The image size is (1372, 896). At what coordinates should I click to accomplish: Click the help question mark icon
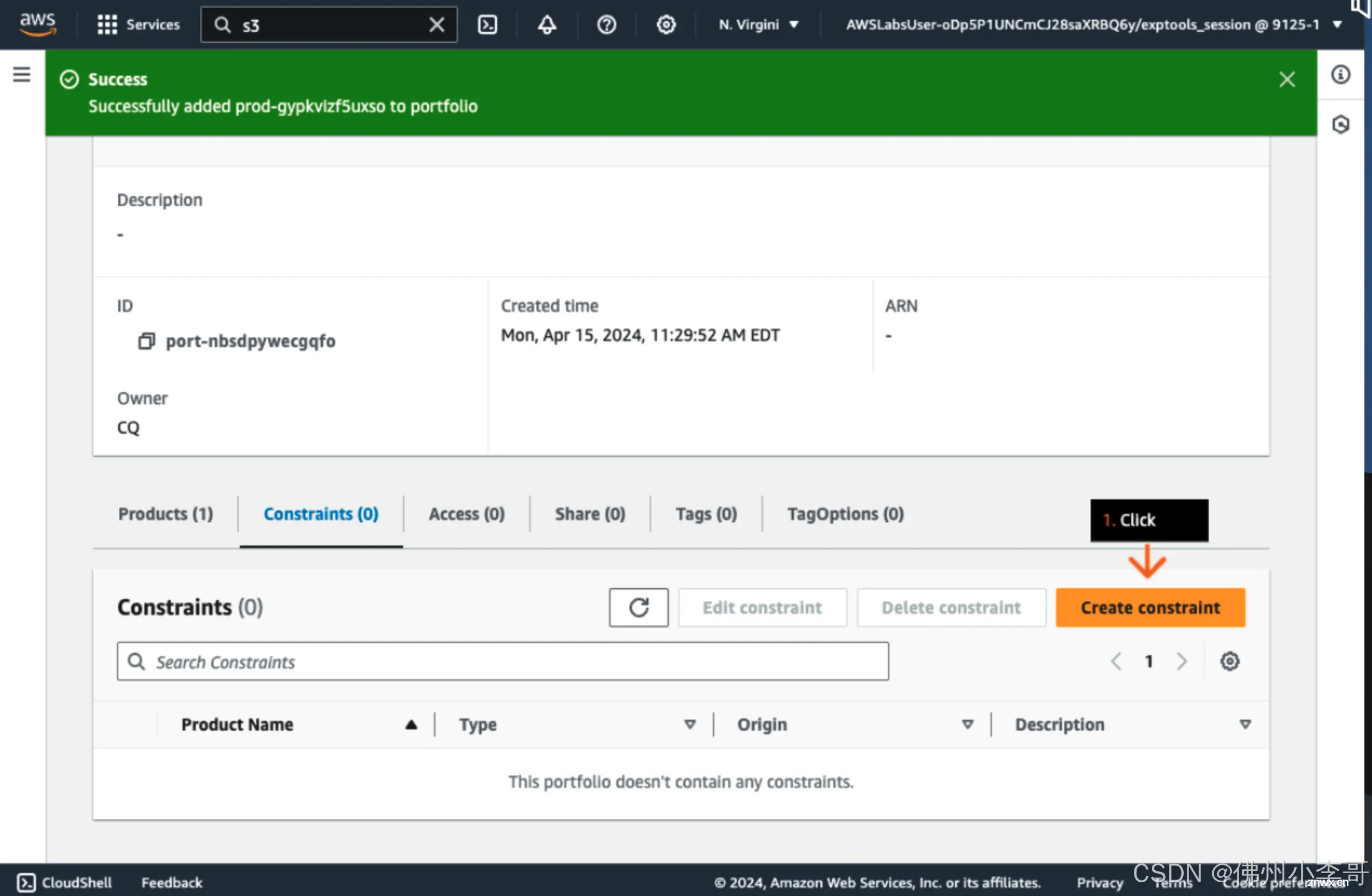point(607,24)
